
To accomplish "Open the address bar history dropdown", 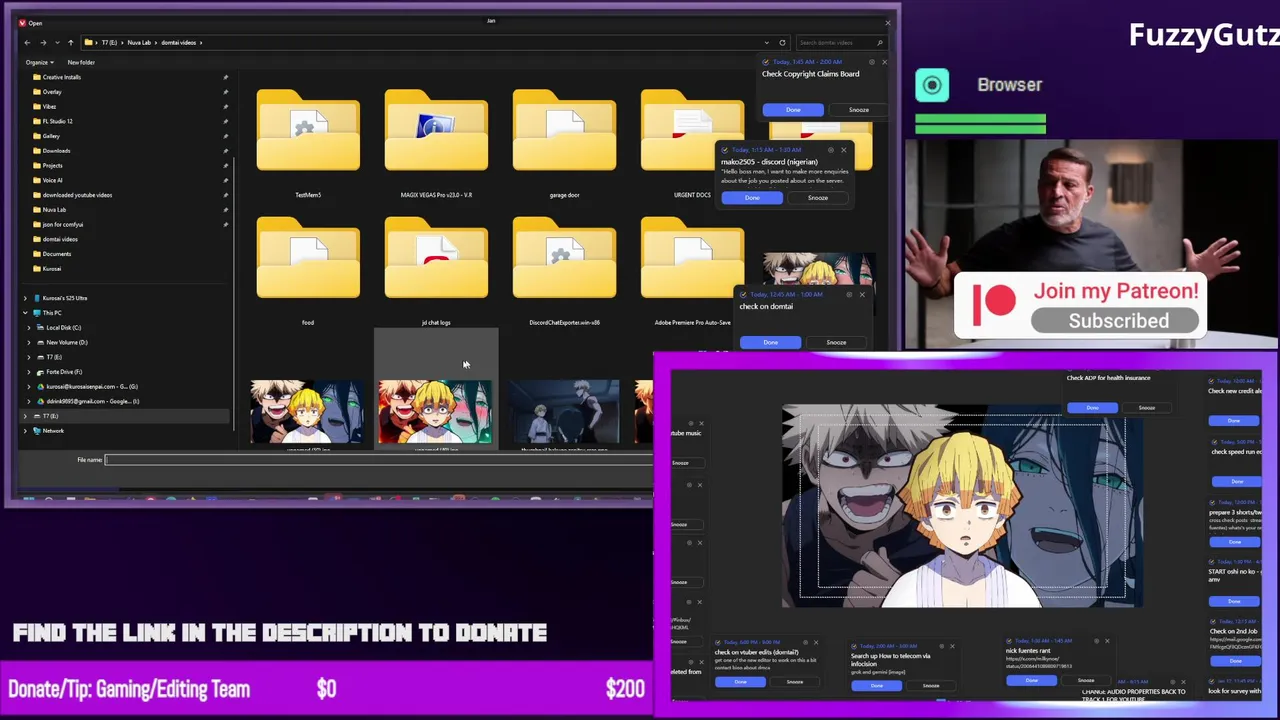I will click(x=767, y=42).
